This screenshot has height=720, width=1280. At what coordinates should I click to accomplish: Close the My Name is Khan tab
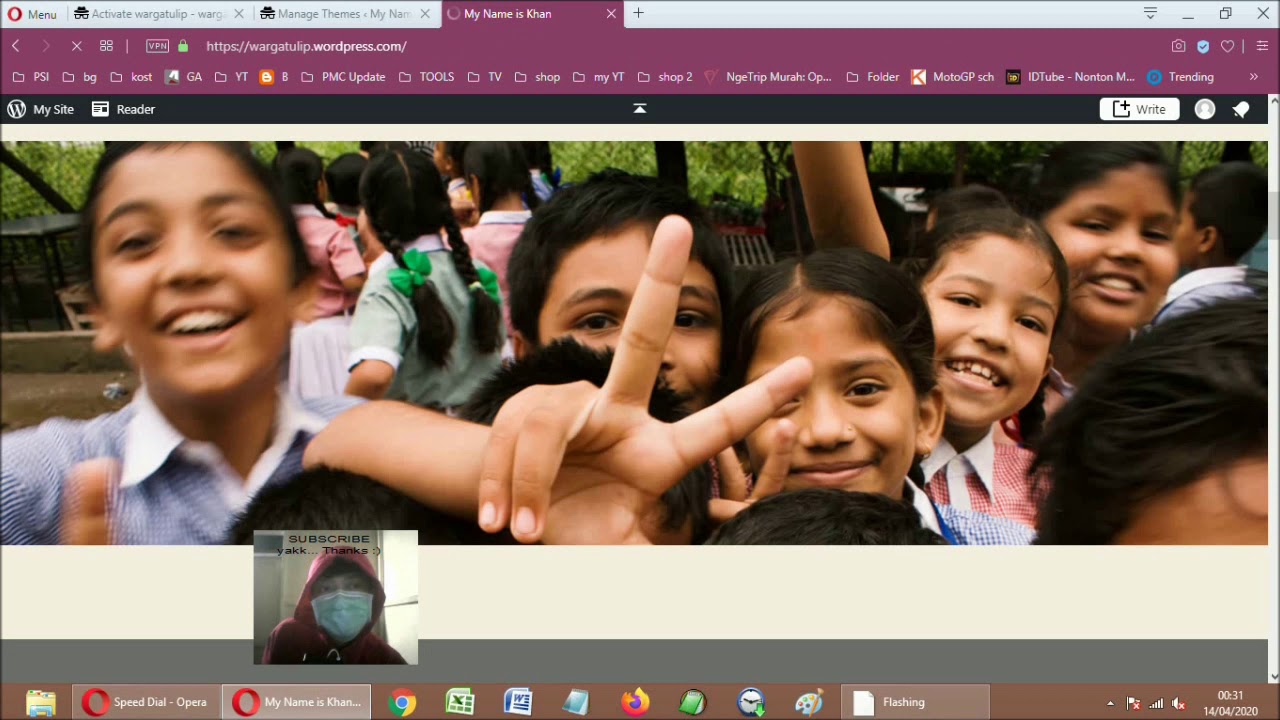611,14
